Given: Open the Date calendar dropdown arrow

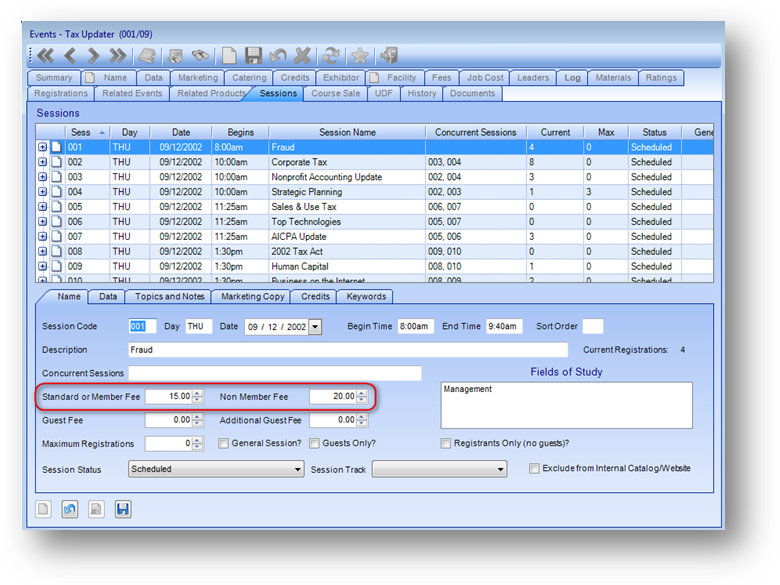Looking at the screenshot, I should pos(315,327).
